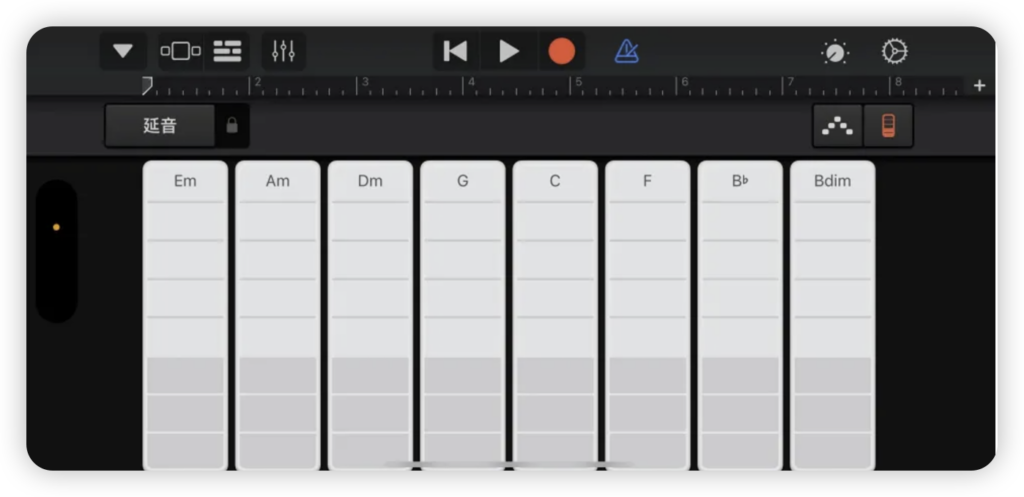This screenshot has height=497, width=1024.
Task: Tap the B♭ chord strip label
Action: click(740, 181)
